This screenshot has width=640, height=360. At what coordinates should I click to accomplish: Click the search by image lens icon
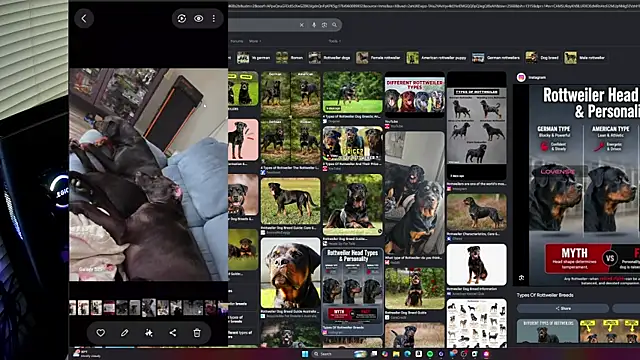(324, 25)
